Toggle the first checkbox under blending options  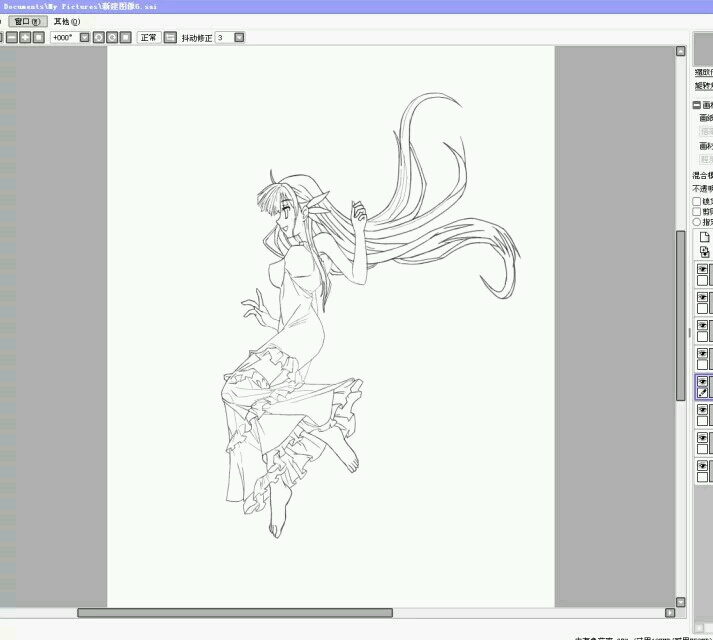697,201
